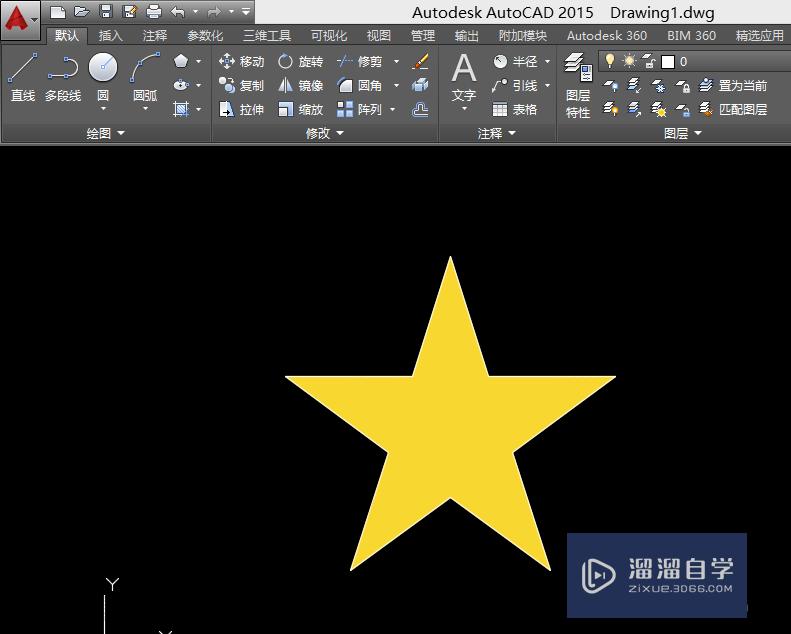The width and height of the screenshot is (791, 634).
Task: Open the Trim tool dropdown arrow
Action: (x=397, y=62)
